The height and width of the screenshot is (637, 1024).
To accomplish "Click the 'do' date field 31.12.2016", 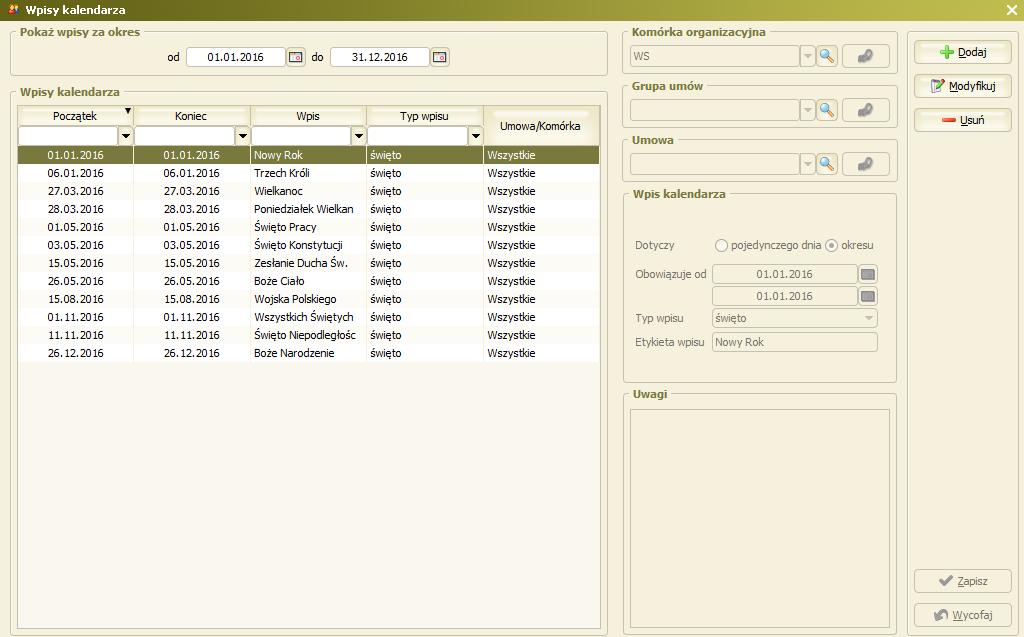I will [x=380, y=57].
